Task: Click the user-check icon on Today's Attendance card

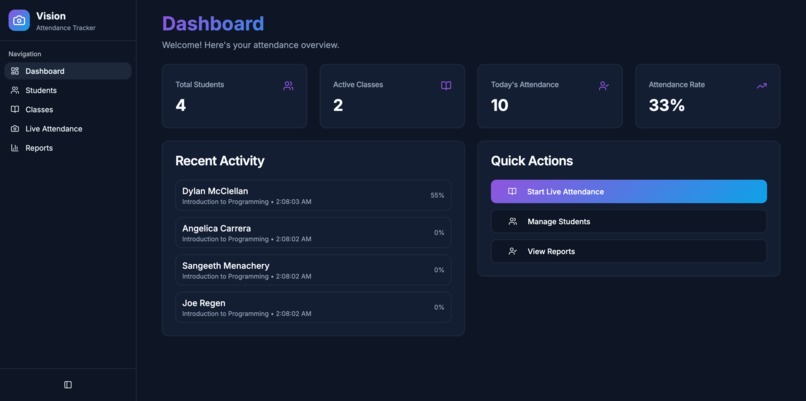Action: pos(604,86)
